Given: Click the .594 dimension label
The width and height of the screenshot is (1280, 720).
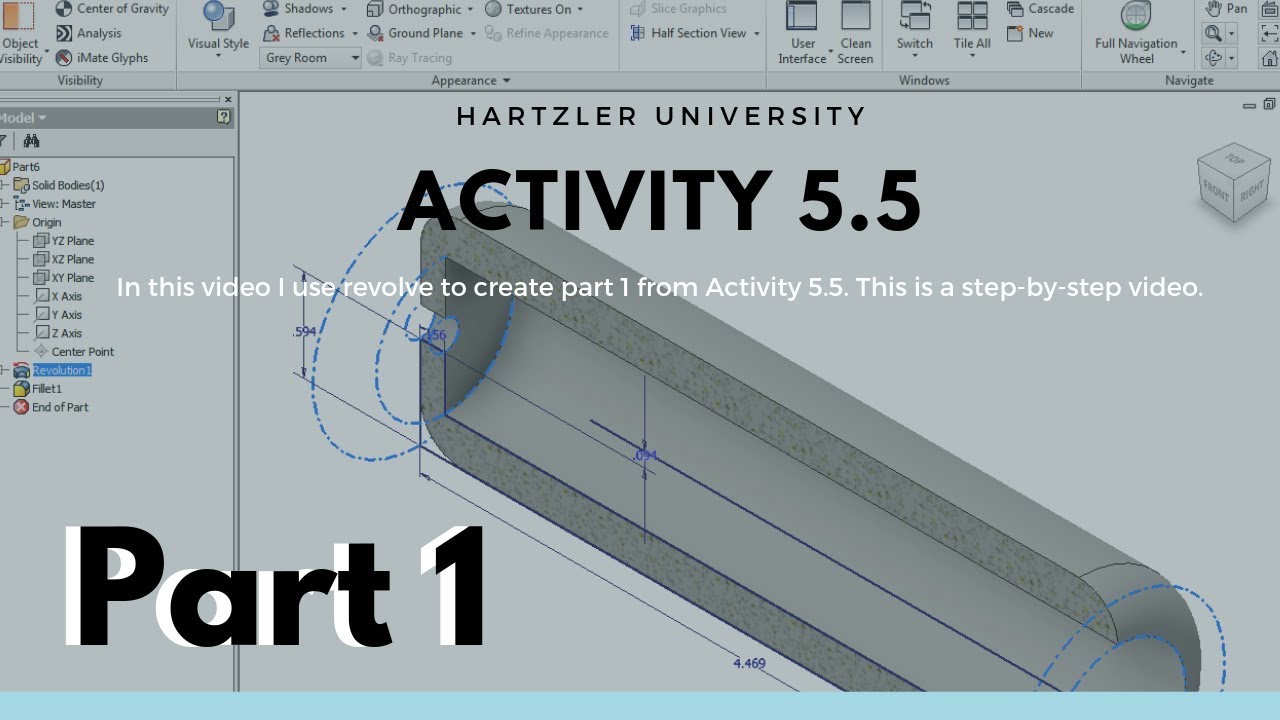Looking at the screenshot, I should click(305, 331).
